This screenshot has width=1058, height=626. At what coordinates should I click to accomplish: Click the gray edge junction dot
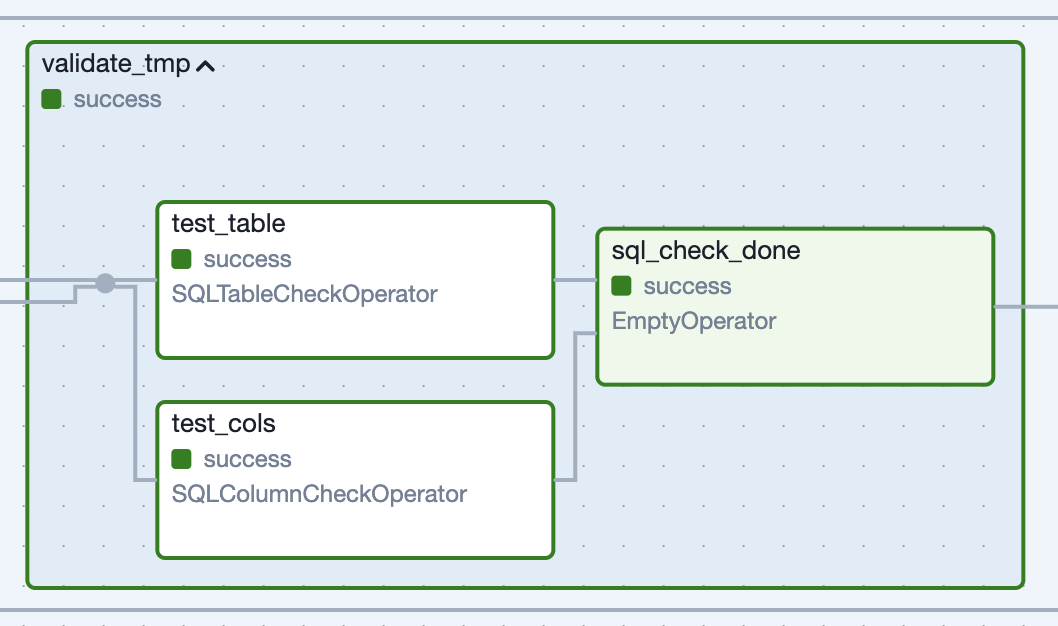click(105, 283)
